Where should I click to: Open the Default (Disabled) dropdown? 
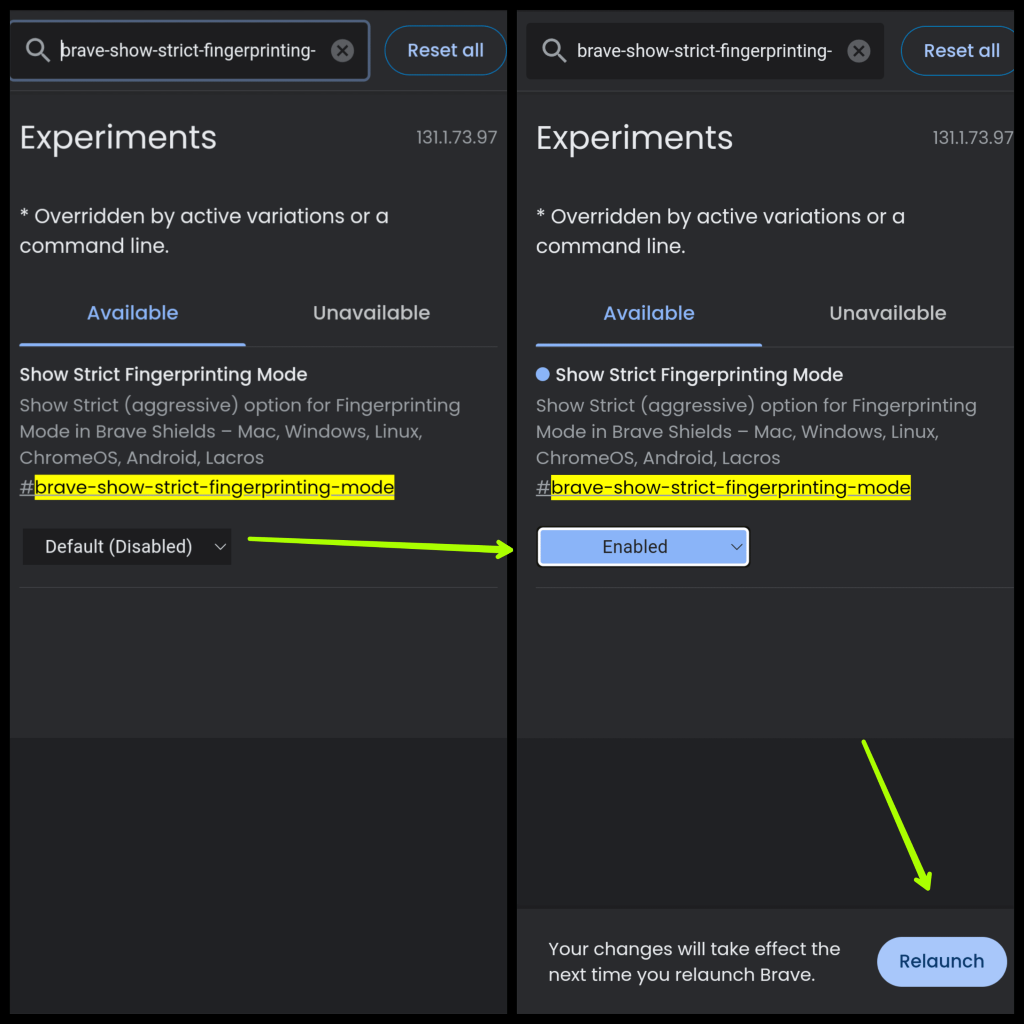pos(126,547)
